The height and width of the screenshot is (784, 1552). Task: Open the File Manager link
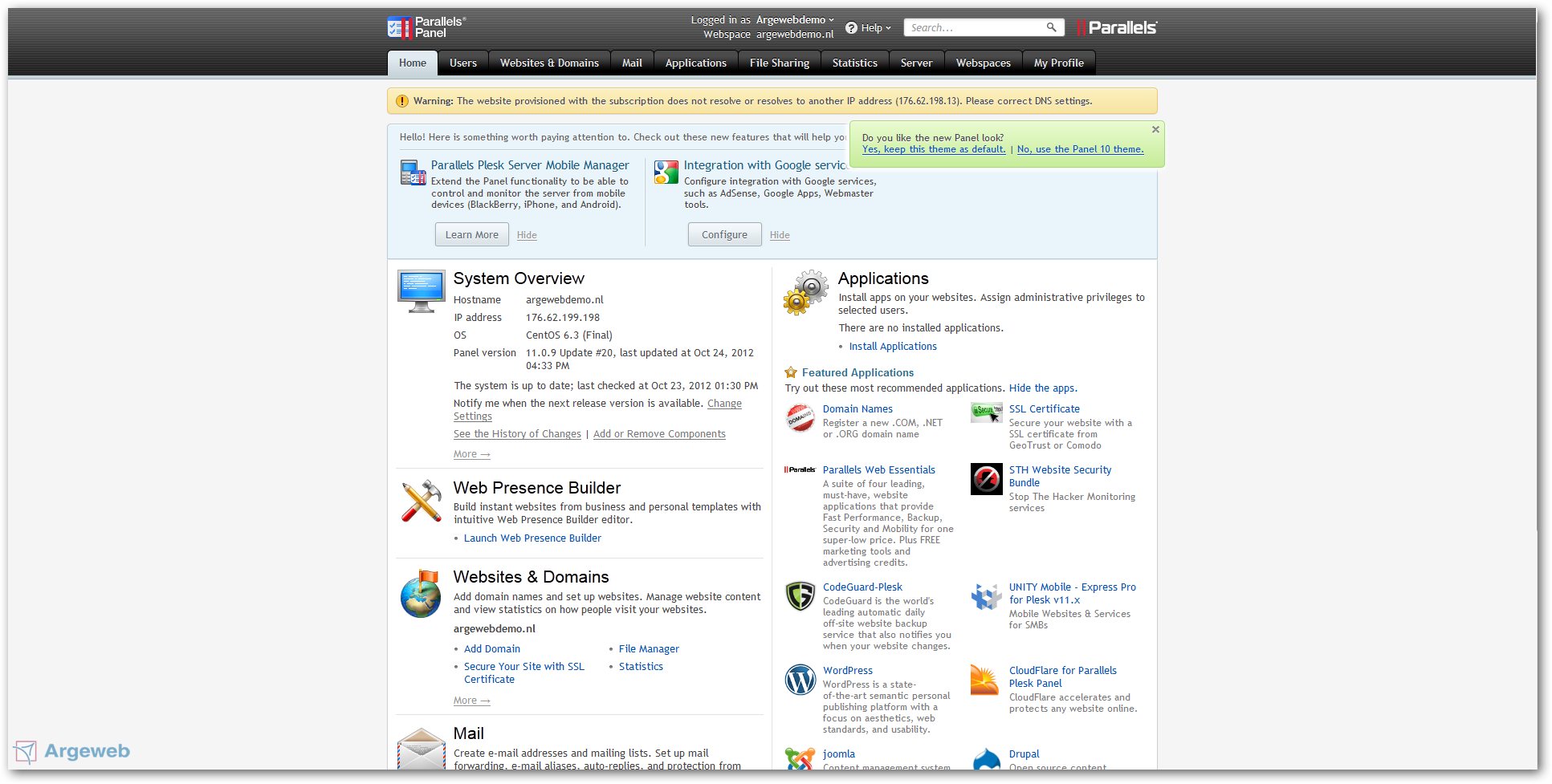[649, 649]
